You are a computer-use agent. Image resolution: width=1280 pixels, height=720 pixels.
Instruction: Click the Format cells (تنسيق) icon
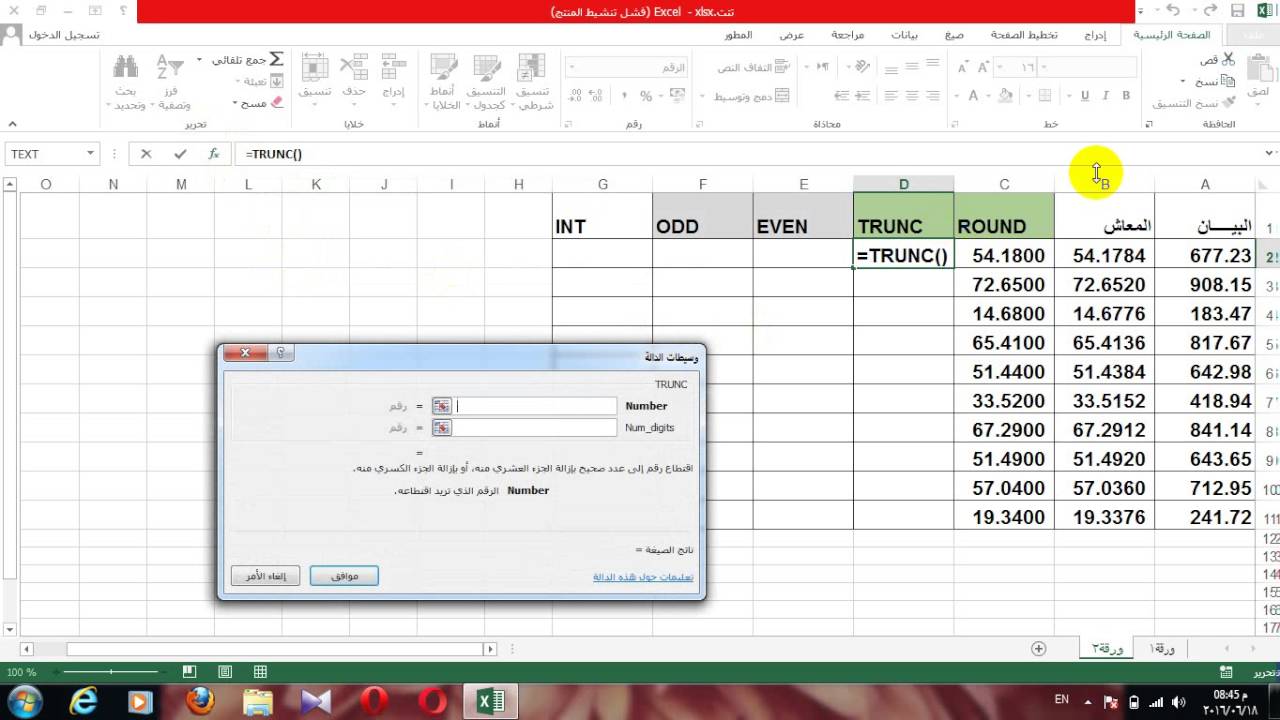point(314,67)
